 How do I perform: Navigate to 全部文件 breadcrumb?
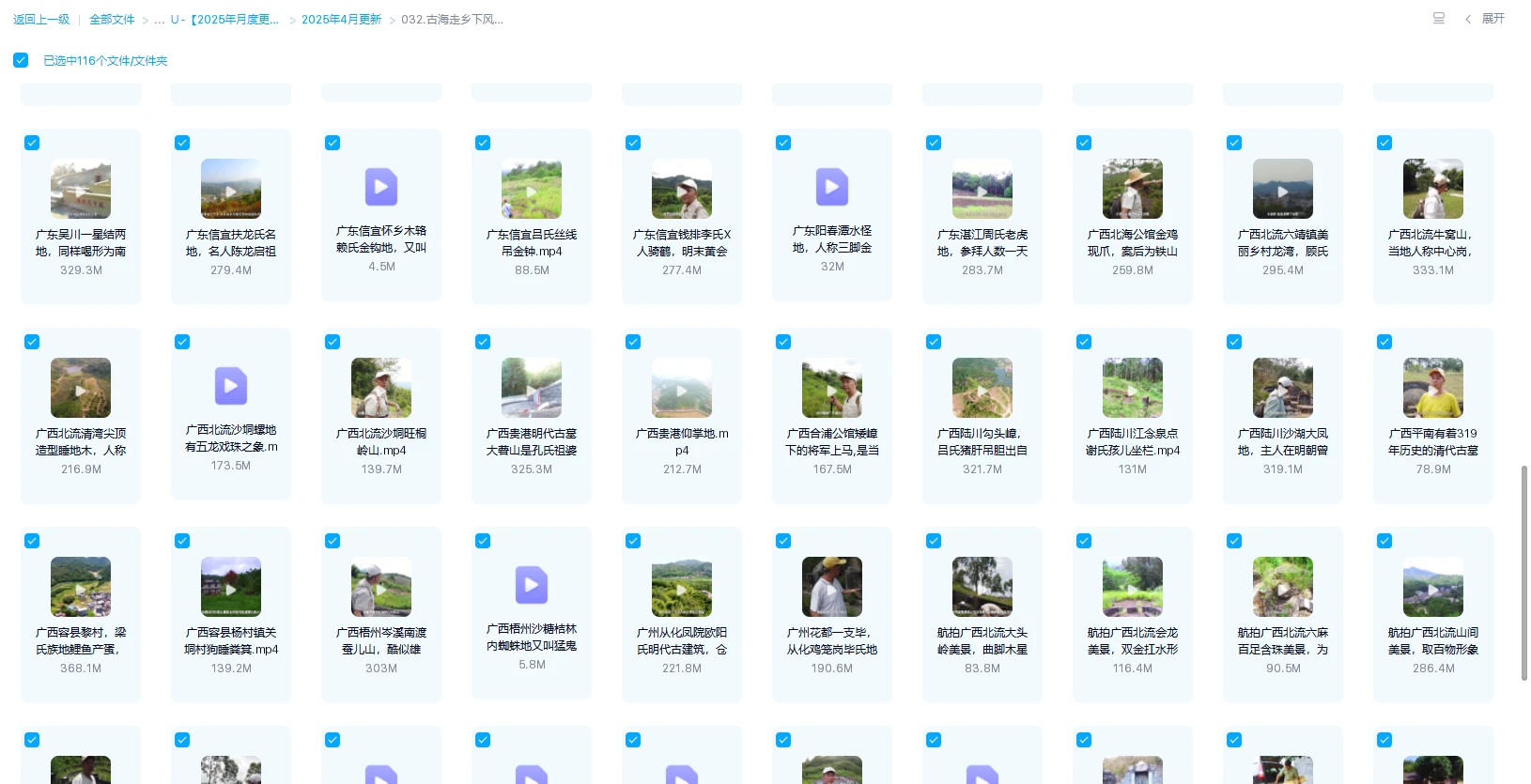click(112, 20)
